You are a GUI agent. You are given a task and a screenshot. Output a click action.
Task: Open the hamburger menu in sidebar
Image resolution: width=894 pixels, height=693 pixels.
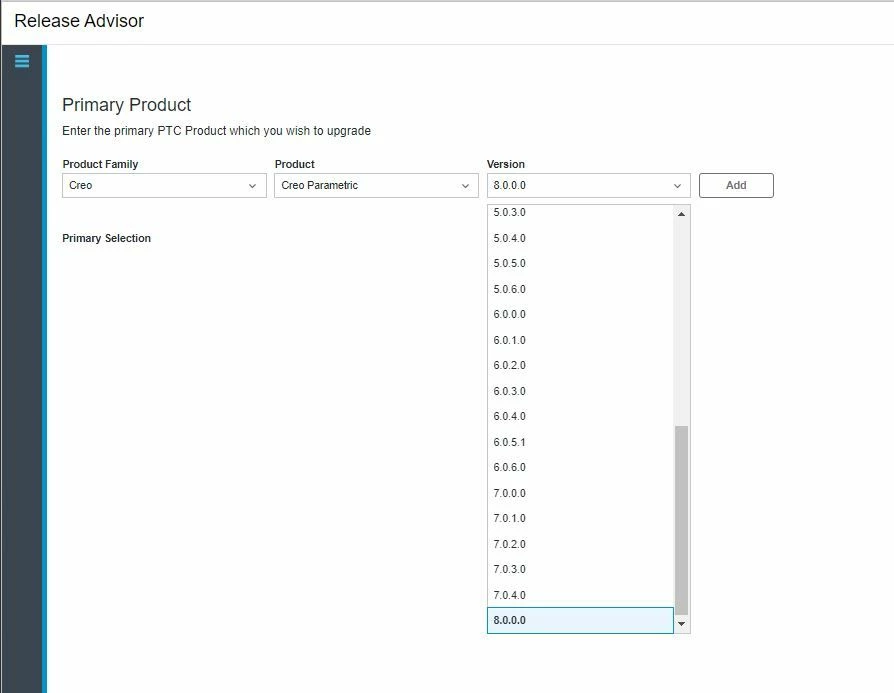[x=22, y=61]
